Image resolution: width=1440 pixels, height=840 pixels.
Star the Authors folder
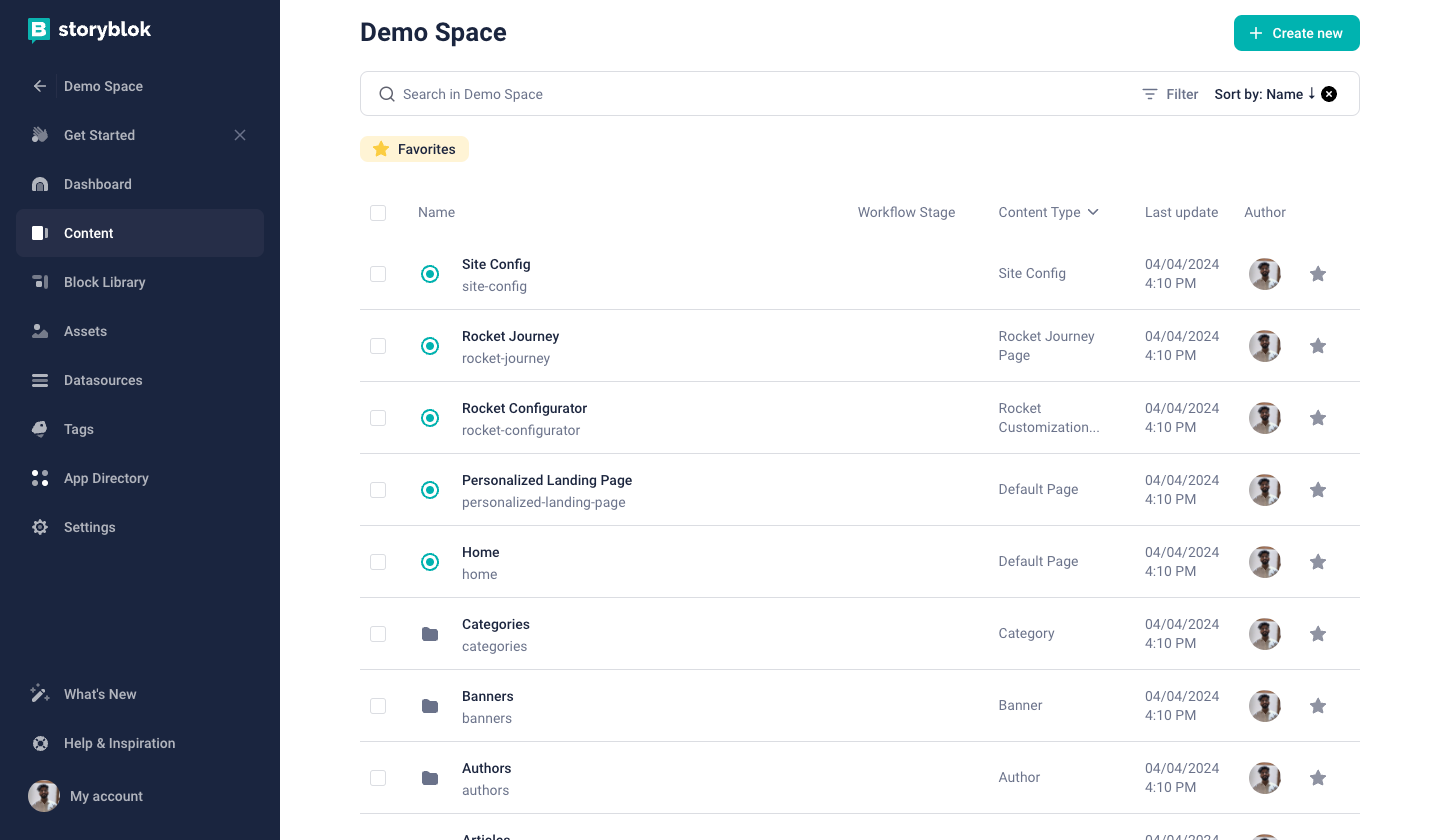[1318, 777]
